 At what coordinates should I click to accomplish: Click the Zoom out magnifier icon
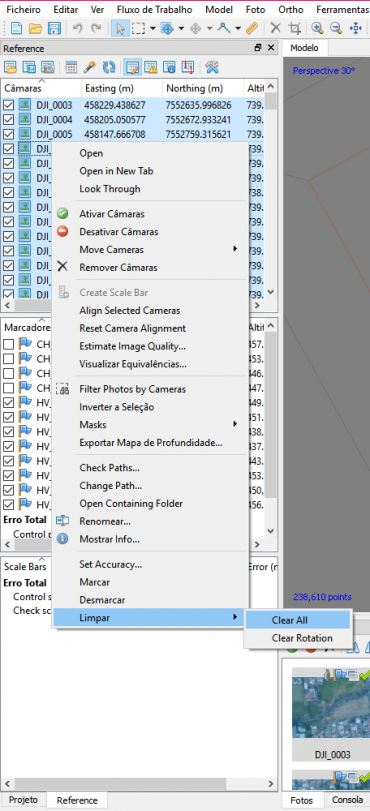336,29
